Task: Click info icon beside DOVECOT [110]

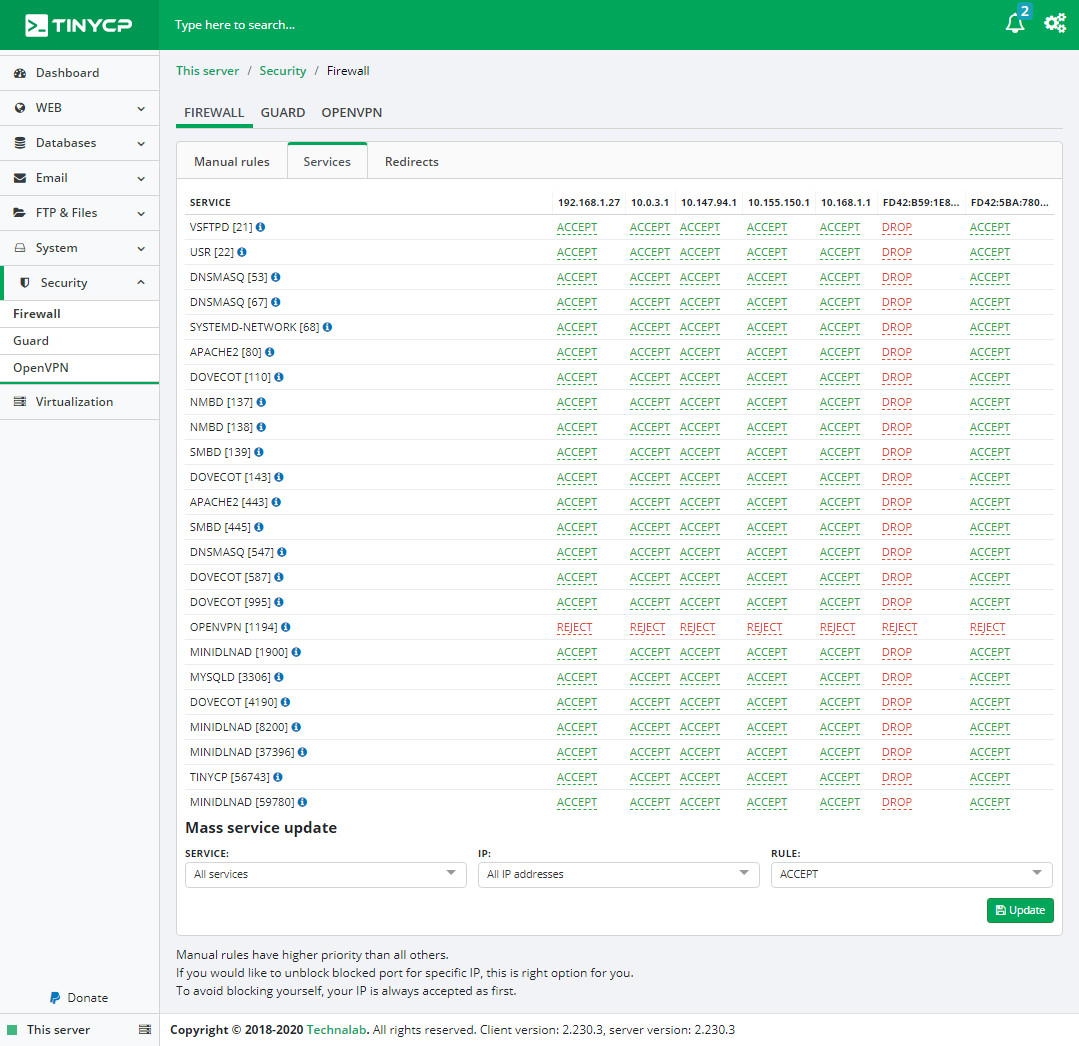Action: [279, 377]
